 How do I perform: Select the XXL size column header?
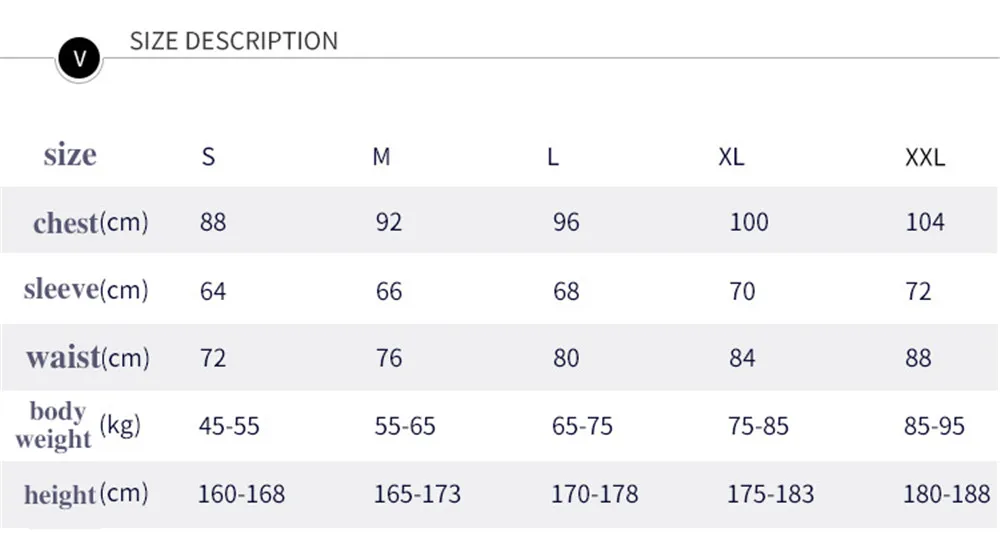[x=924, y=157]
